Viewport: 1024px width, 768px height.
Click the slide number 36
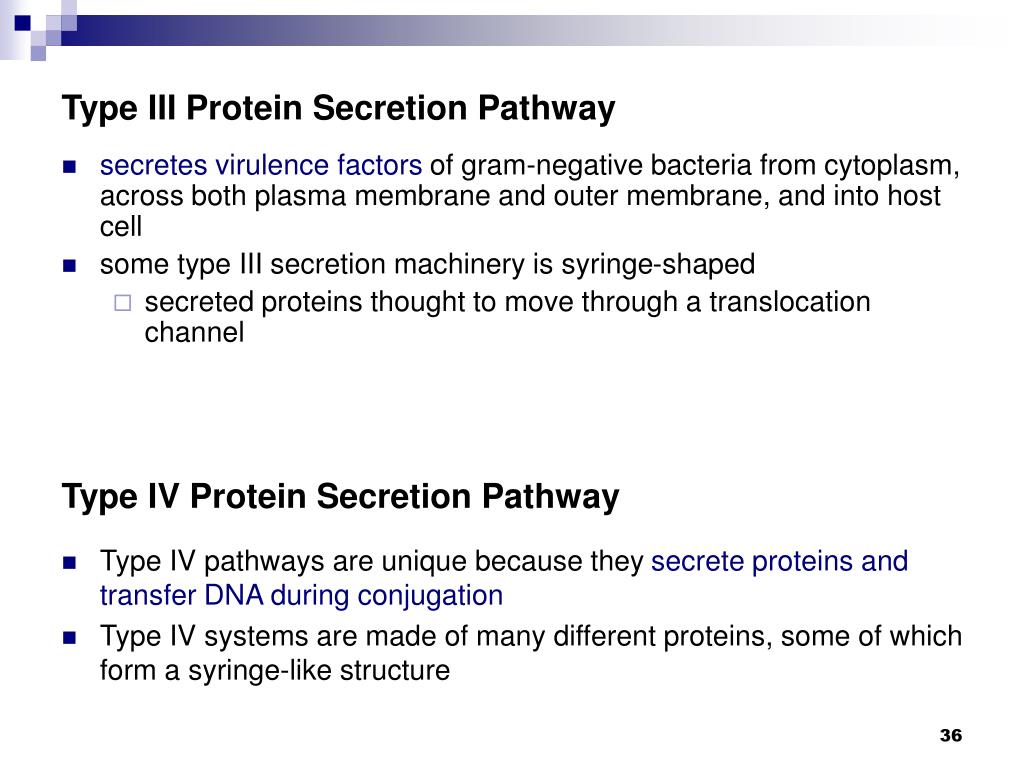point(950,735)
